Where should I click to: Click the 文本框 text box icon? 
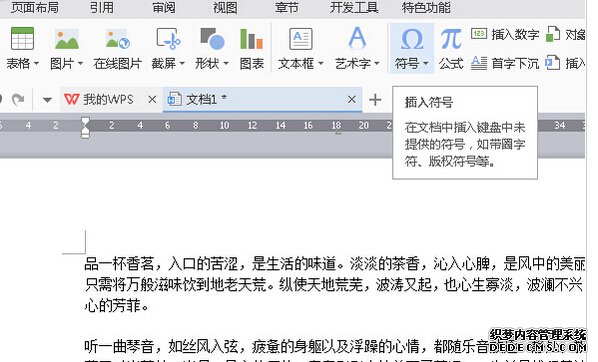click(301, 39)
